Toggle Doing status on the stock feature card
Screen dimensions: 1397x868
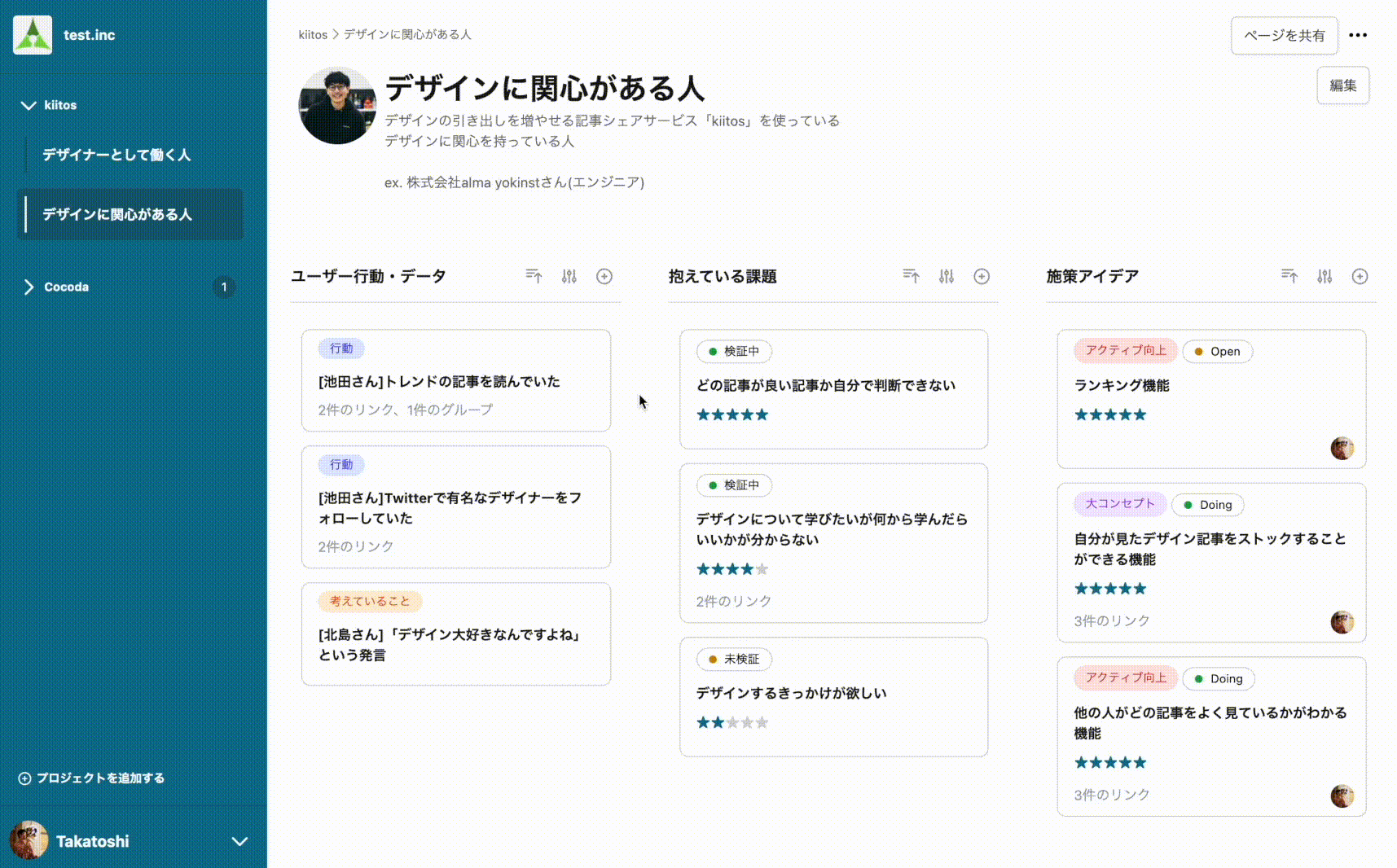pos(1208,504)
